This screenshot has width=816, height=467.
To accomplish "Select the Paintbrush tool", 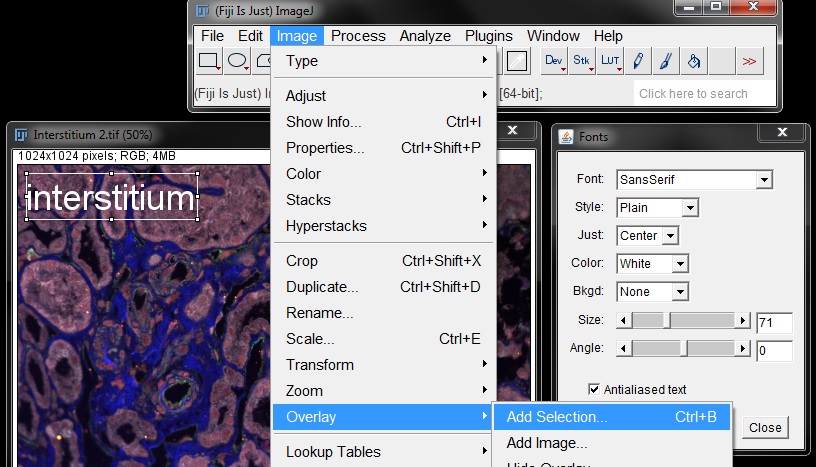I will pyautogui.click(x=666, y=61).
